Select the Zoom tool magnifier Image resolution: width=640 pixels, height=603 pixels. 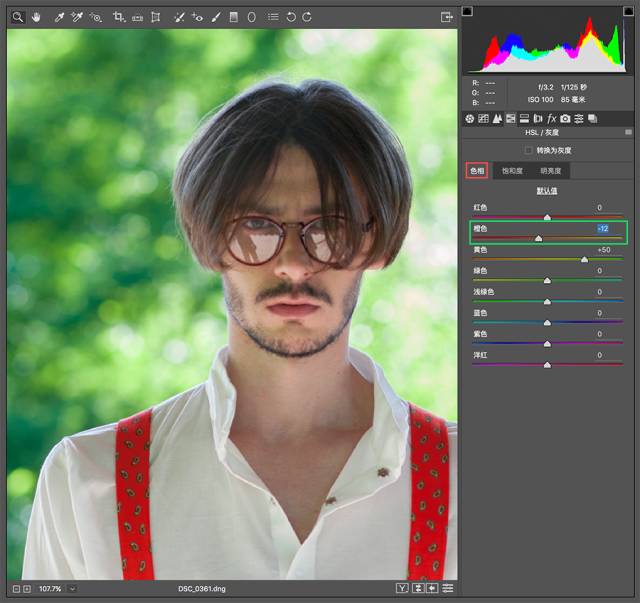click(18, 17)
